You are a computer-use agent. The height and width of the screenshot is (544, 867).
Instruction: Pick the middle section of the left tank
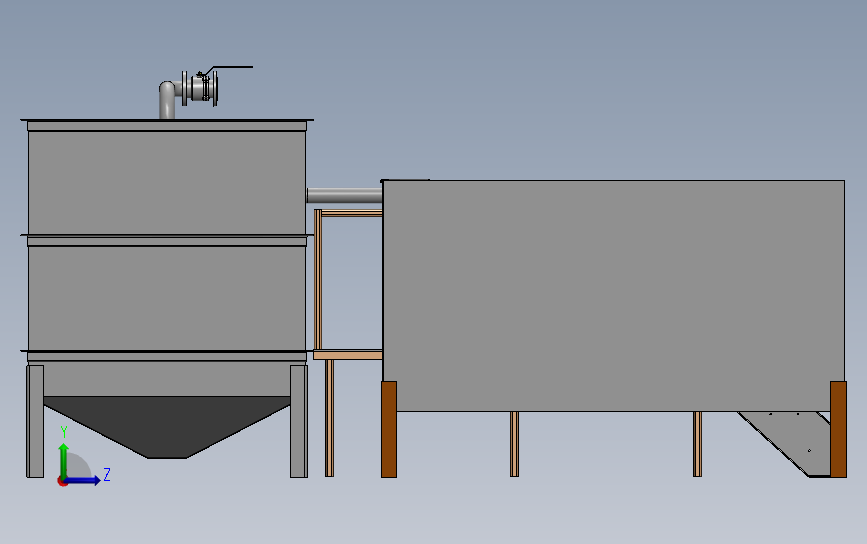167,297
